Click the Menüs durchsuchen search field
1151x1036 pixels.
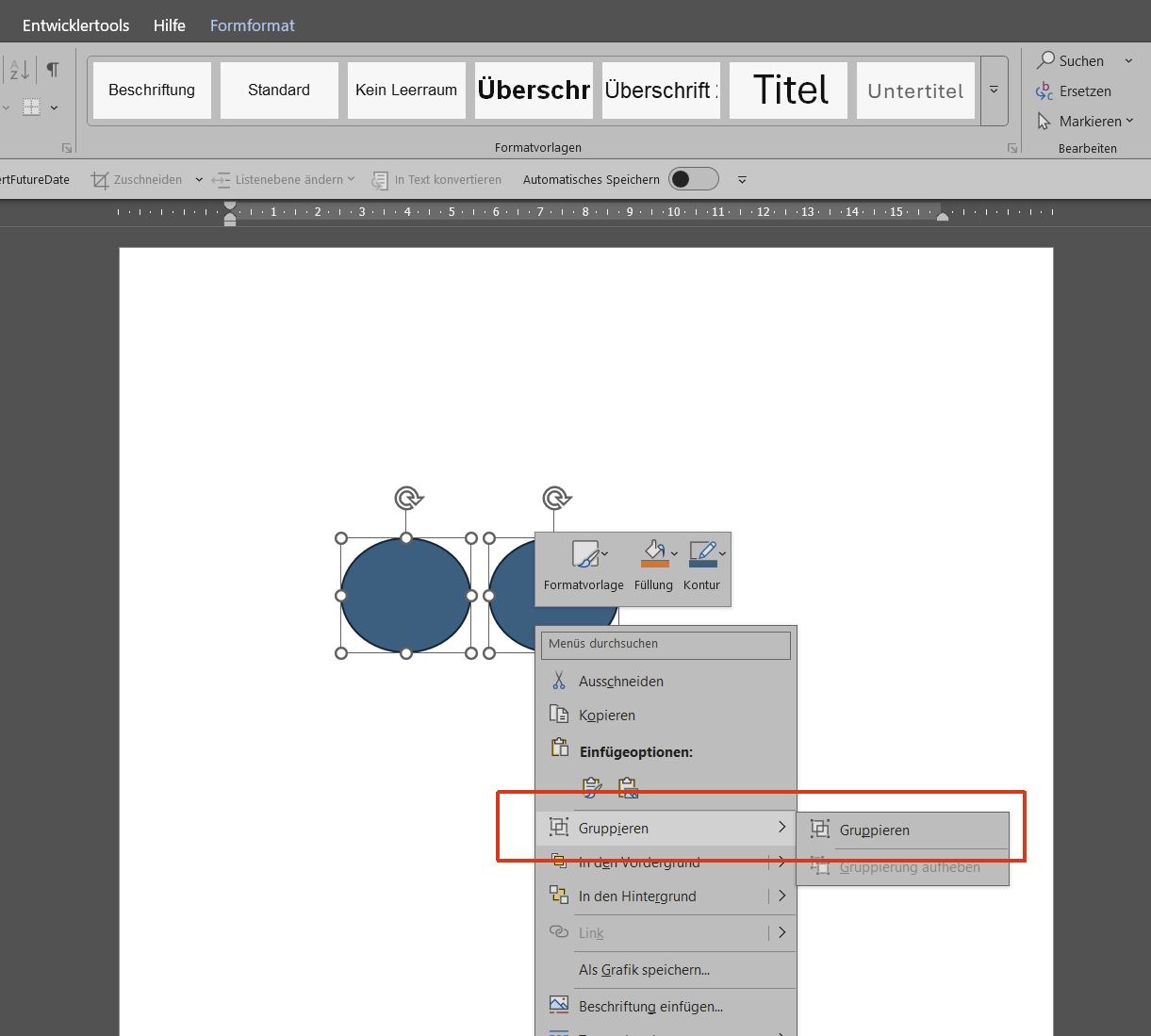[x=666, y=645]
